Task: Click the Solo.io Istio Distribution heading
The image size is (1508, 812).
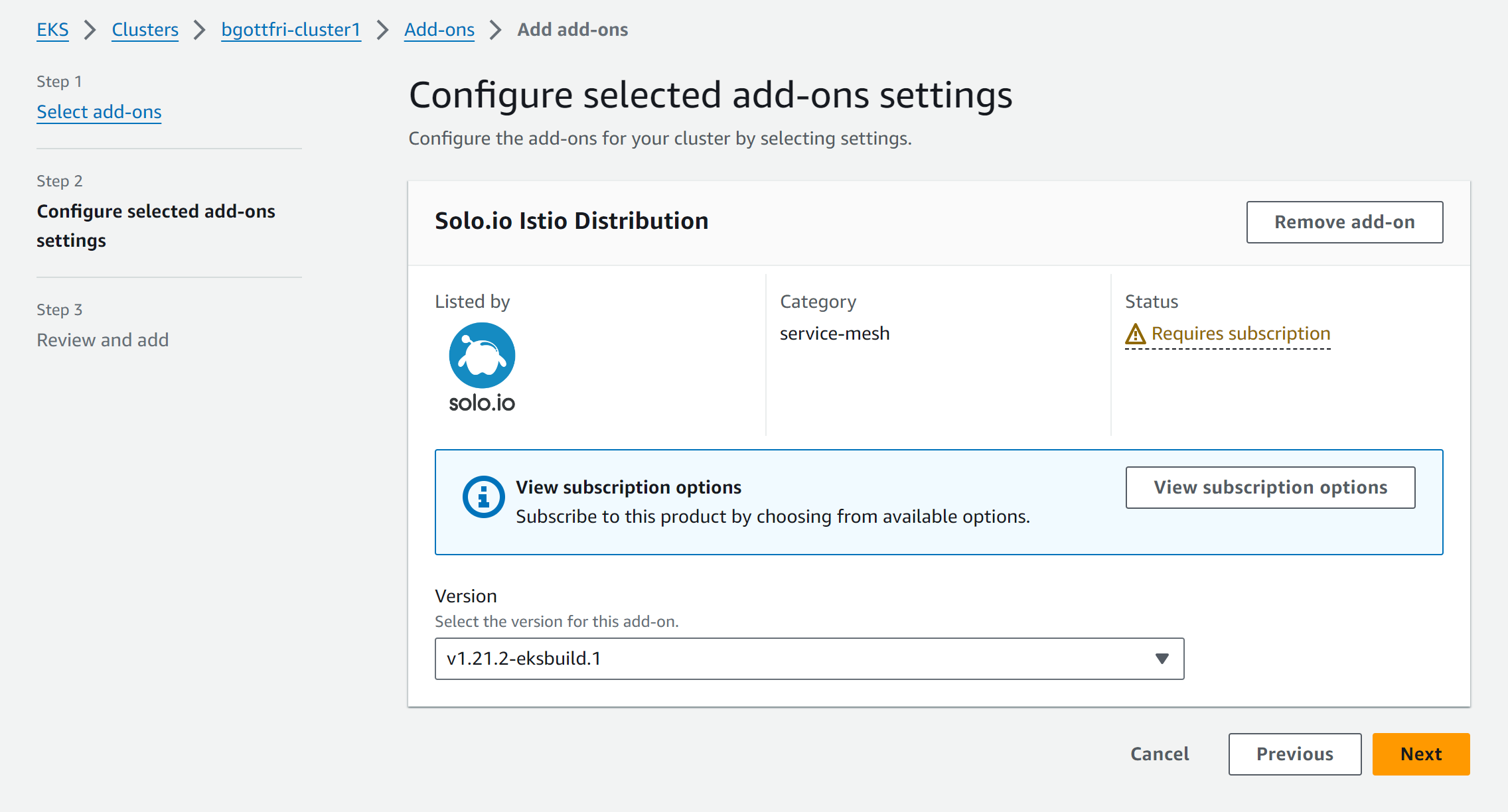Action: click(x=571, y=221)
